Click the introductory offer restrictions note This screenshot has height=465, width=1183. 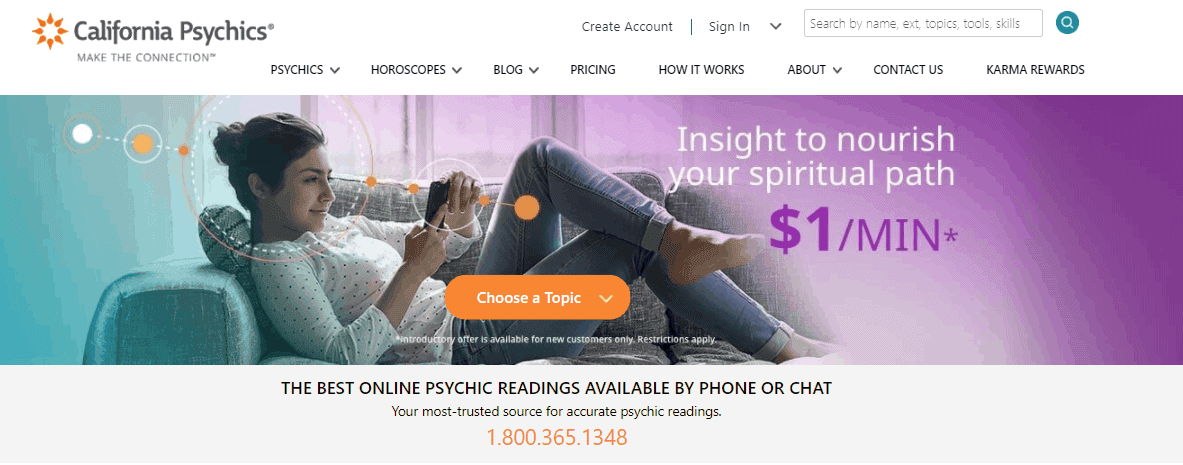tap(556, 340)
